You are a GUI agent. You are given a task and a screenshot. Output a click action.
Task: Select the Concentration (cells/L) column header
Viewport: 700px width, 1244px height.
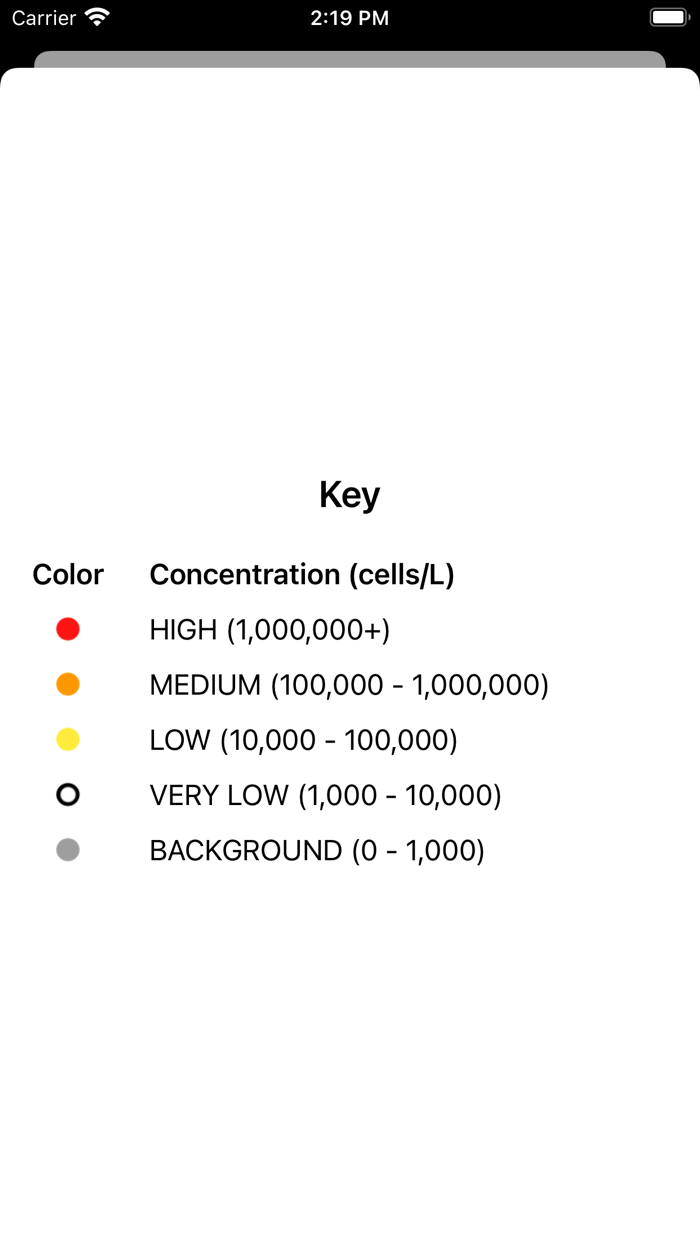(x=302, y=574)
